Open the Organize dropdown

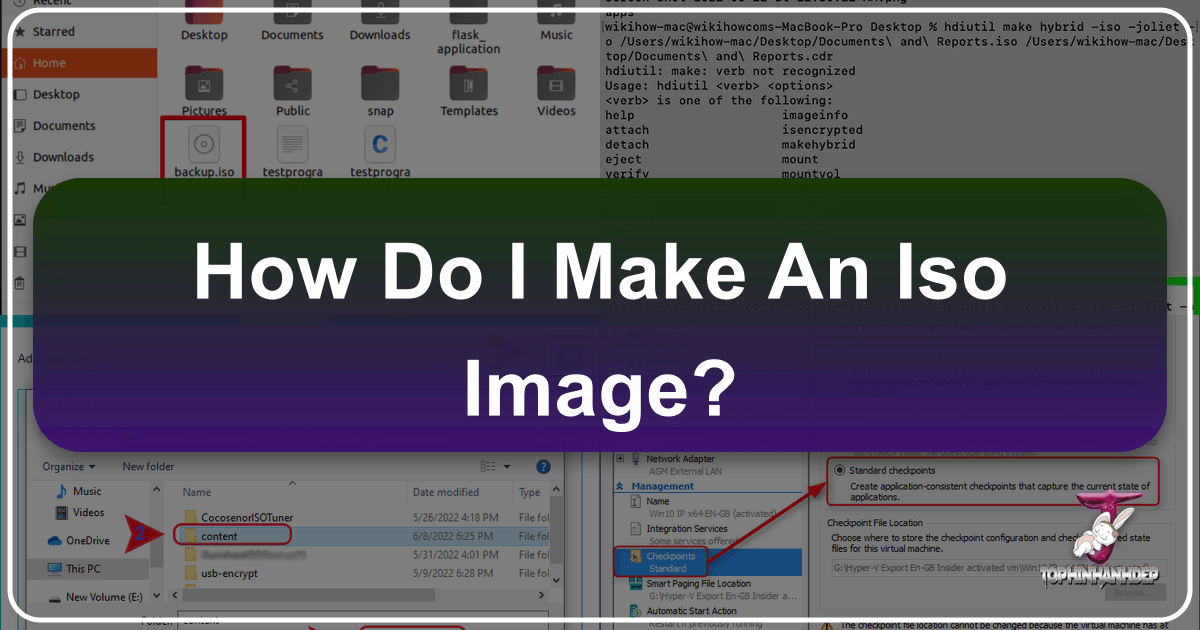coord(68,466)
